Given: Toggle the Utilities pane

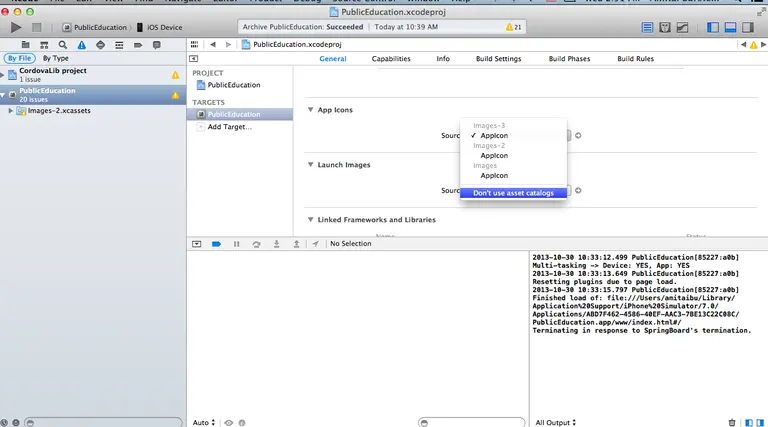Looking at the screenshot, I should [x=748, y=27].
